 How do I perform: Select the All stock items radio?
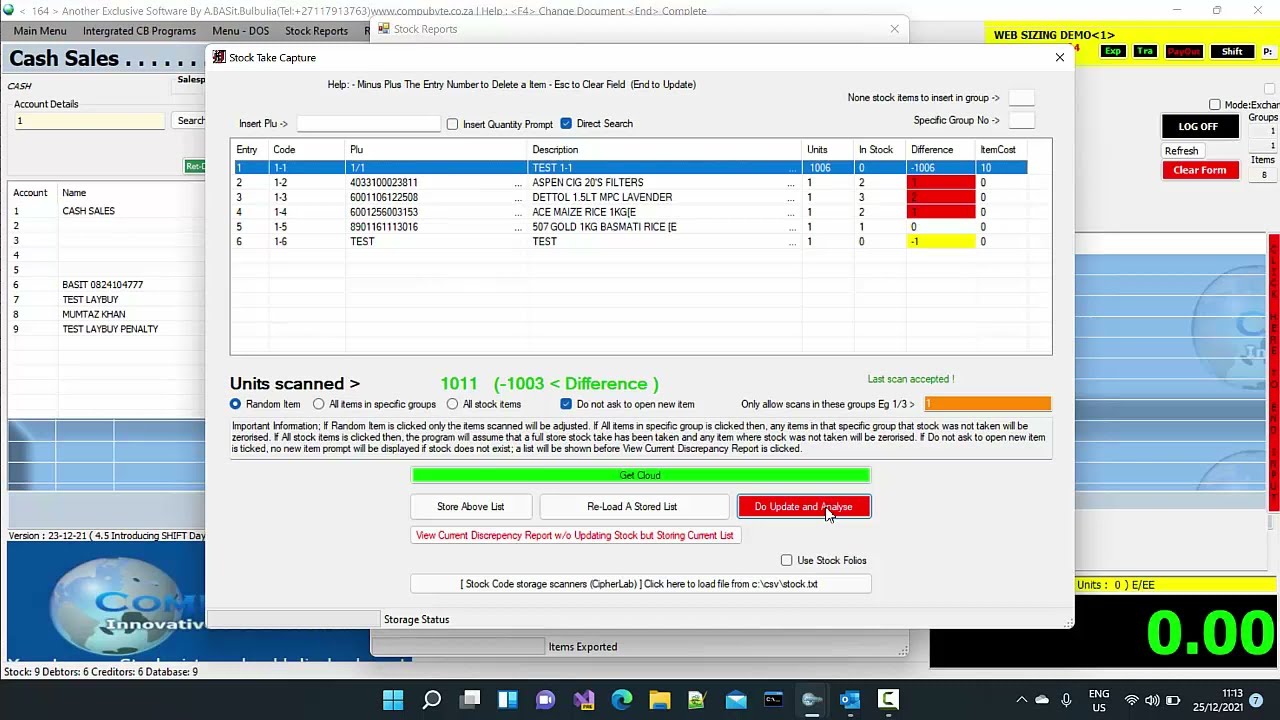click(452, 404)
